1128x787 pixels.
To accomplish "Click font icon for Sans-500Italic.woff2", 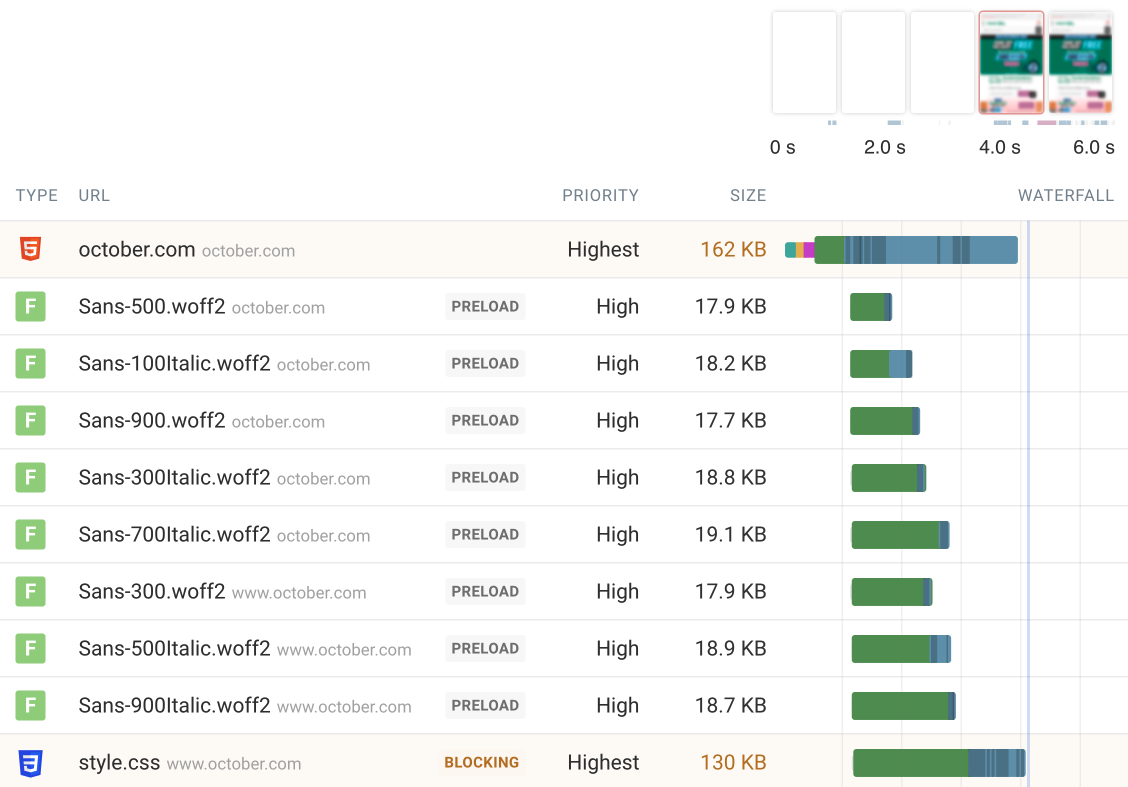I will (x=30, y=649).
